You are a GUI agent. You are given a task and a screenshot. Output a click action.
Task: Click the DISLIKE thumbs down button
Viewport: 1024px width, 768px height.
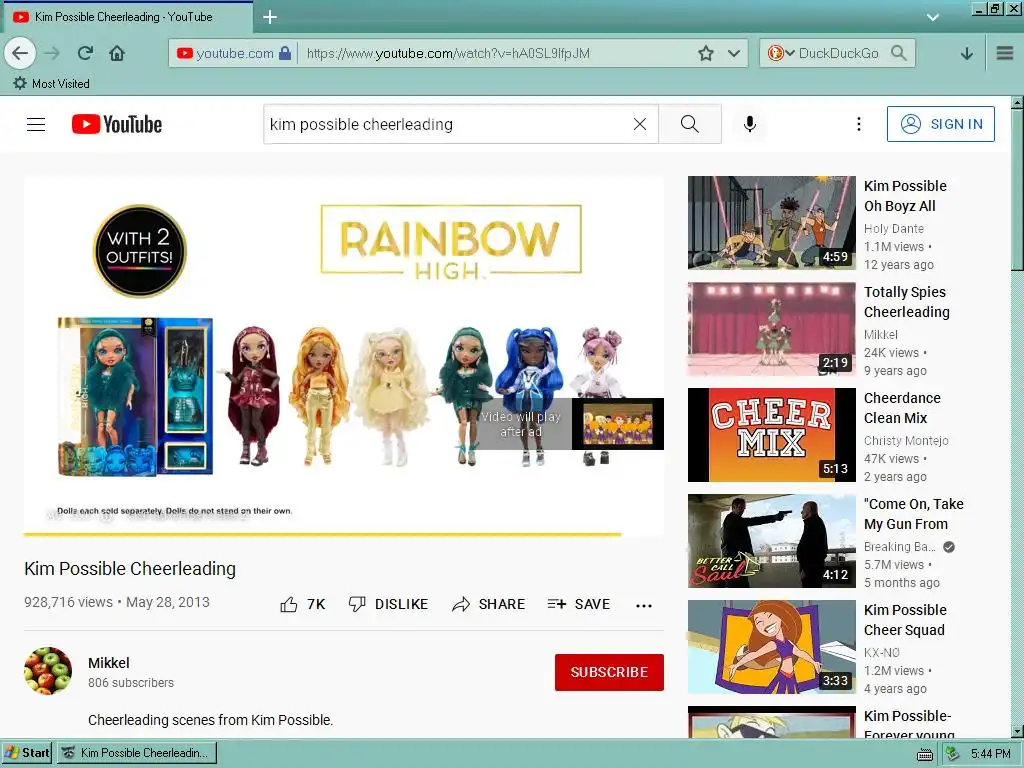tap(388, 605)
